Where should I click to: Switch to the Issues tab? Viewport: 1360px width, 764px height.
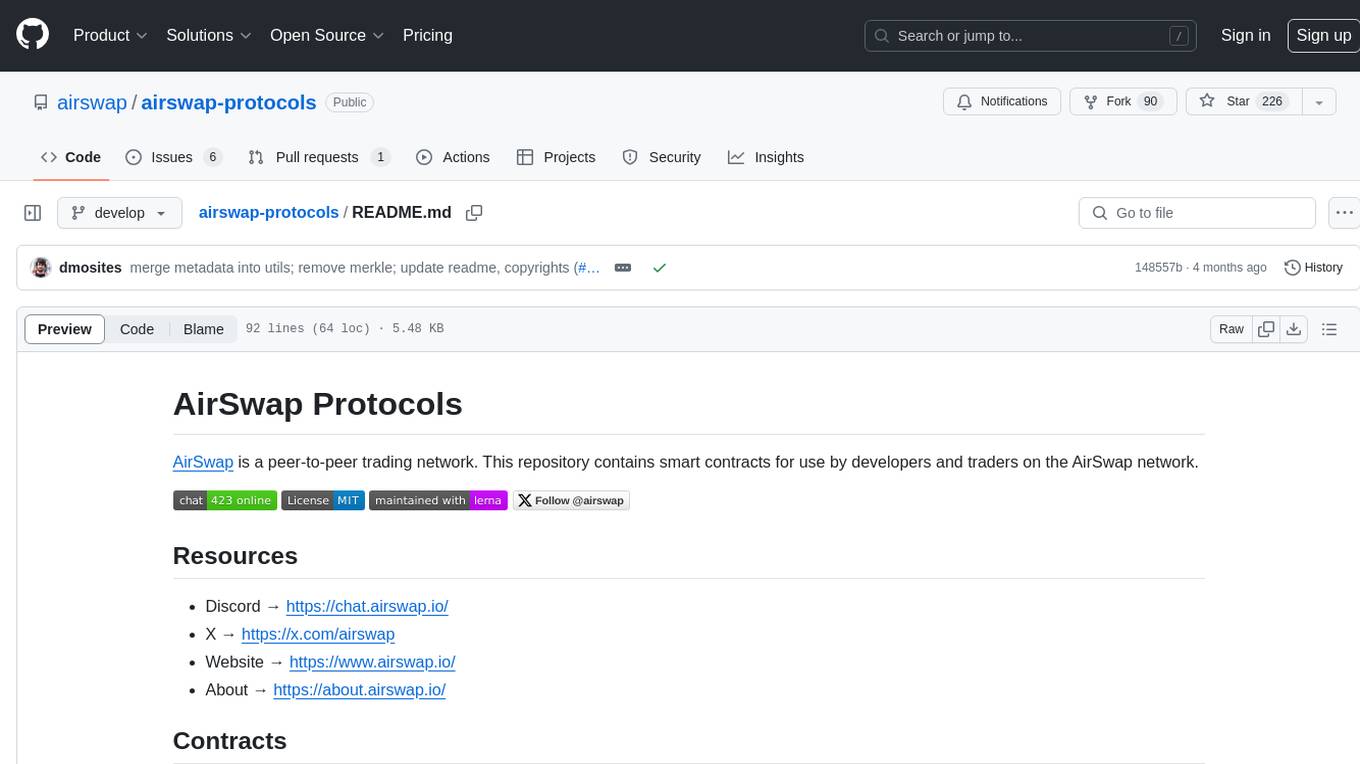pos(173,157)
